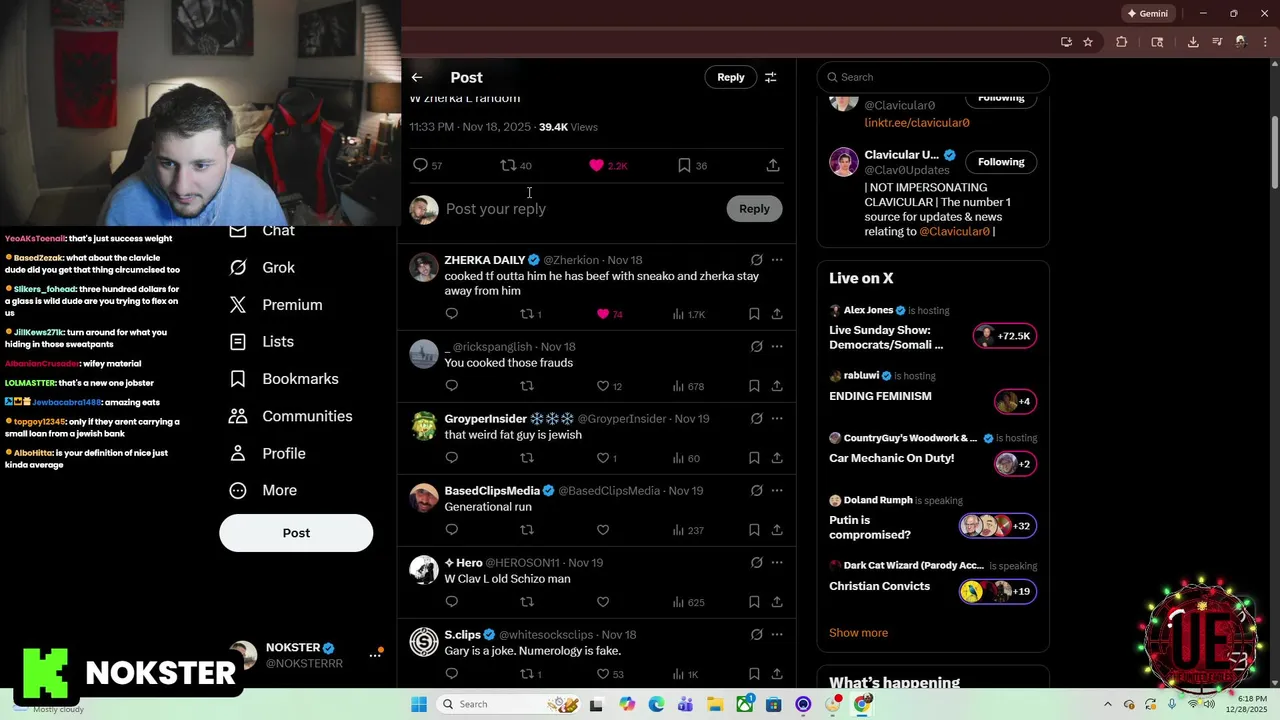Screen dimensions: 1280x720
Task: Open more options on Hero reply
Action: tap(777, 563)
